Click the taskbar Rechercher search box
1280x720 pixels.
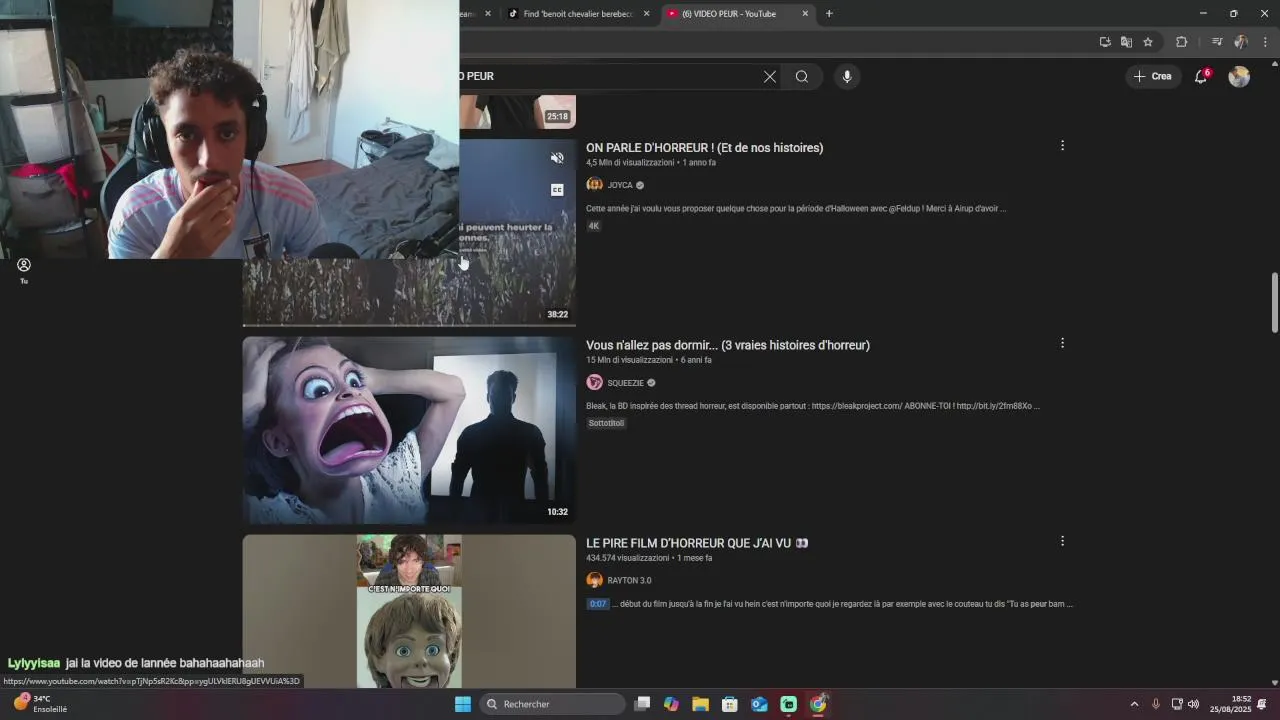point(552,704)
